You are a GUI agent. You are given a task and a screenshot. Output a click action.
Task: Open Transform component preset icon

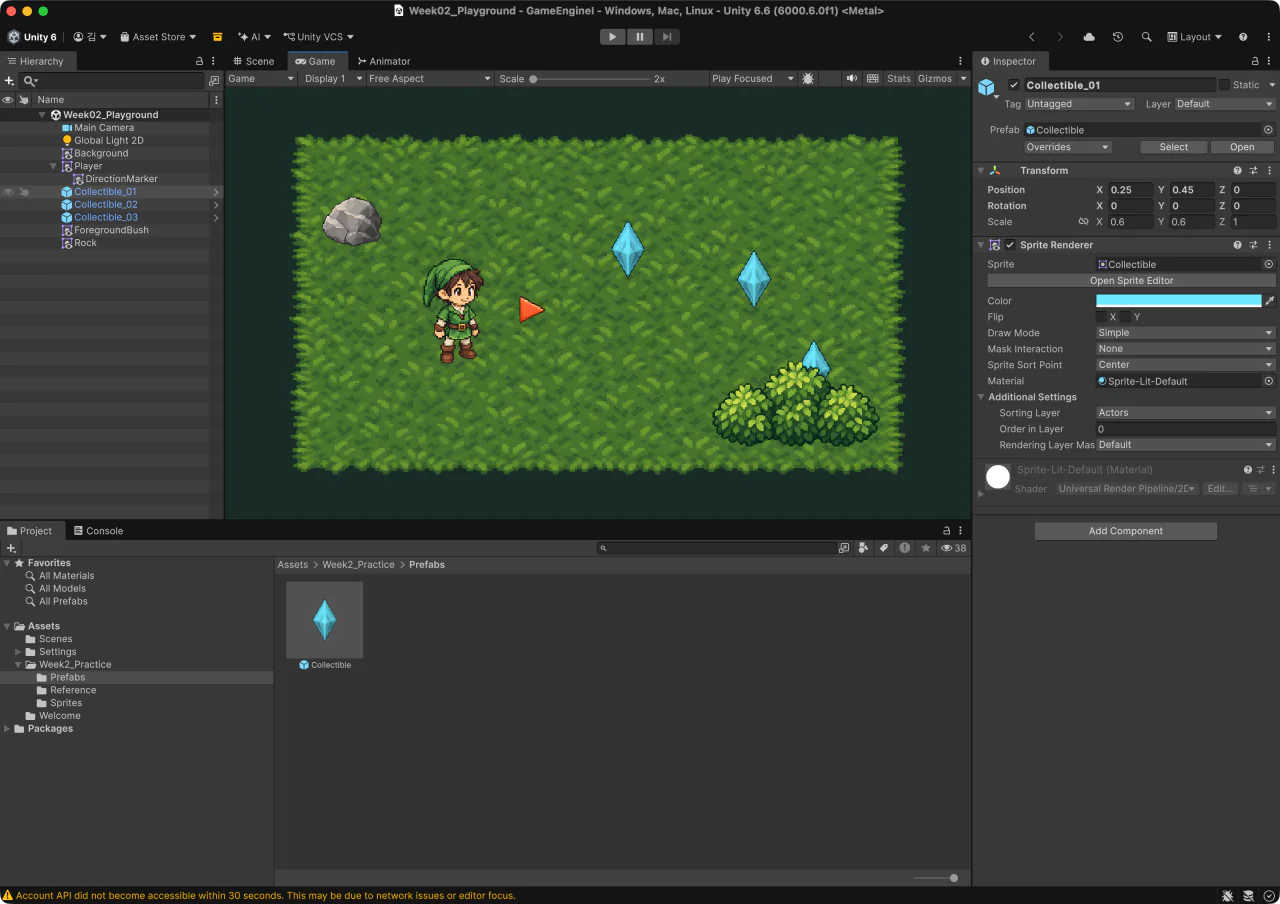(1254, 171)
